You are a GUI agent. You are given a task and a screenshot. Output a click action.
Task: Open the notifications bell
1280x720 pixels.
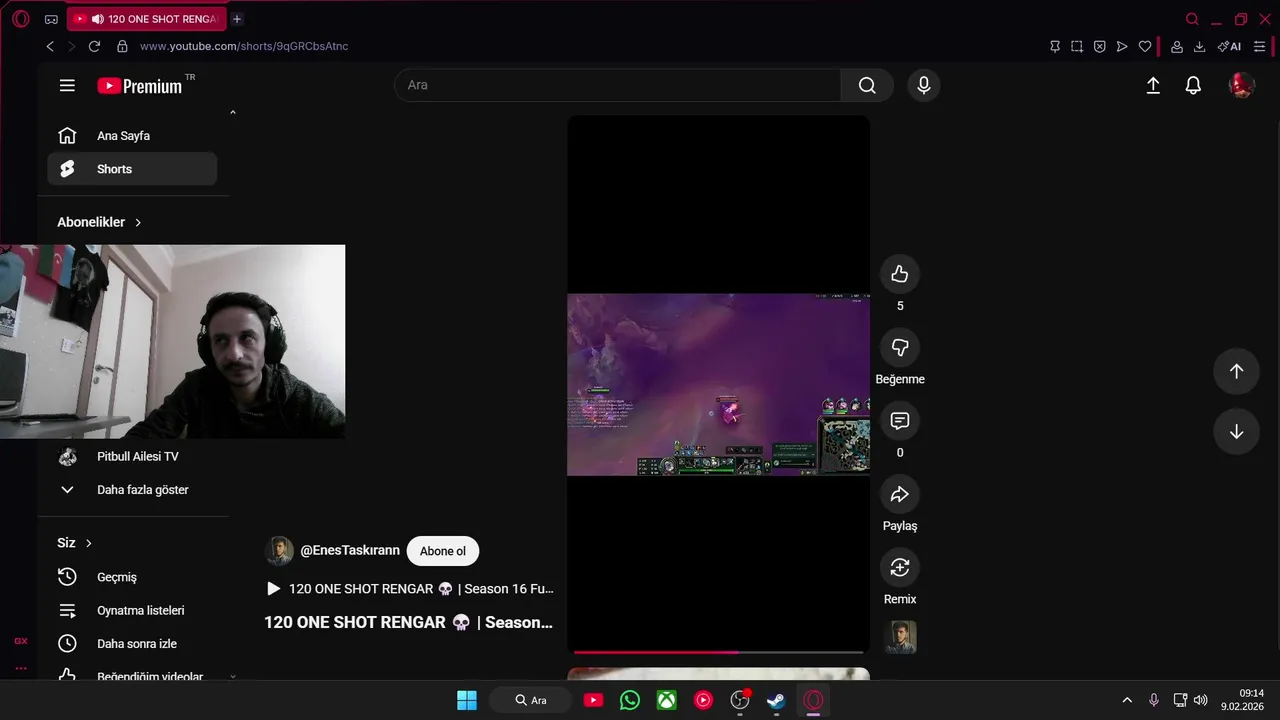pyautogui.click(x=1193, y=86)
